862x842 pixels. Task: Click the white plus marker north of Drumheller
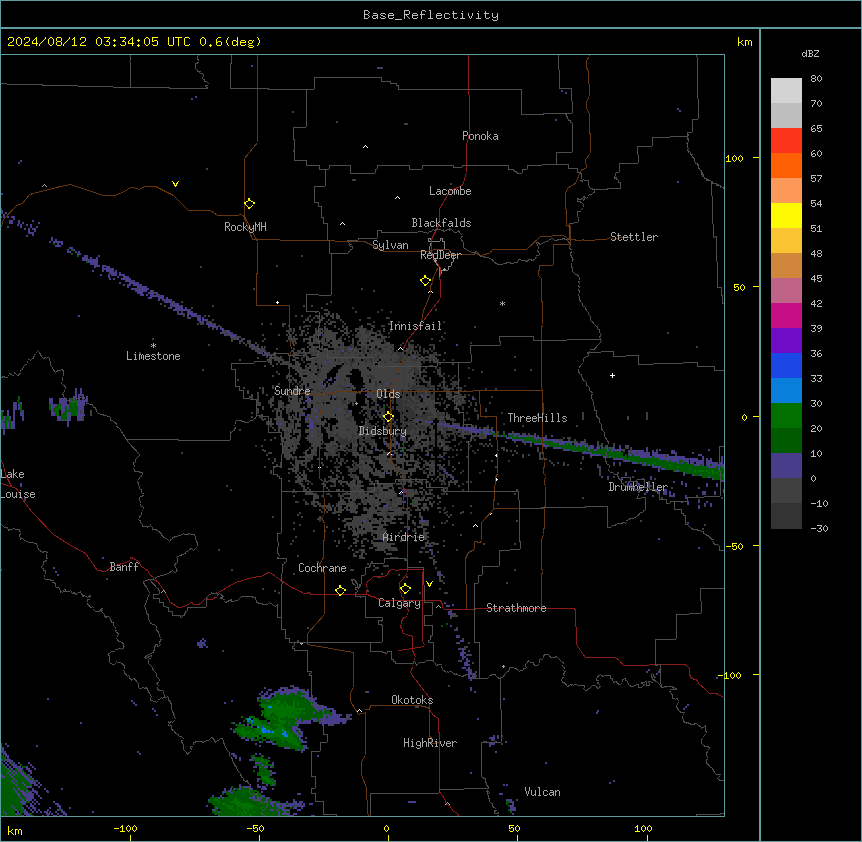tap(612, 375)
